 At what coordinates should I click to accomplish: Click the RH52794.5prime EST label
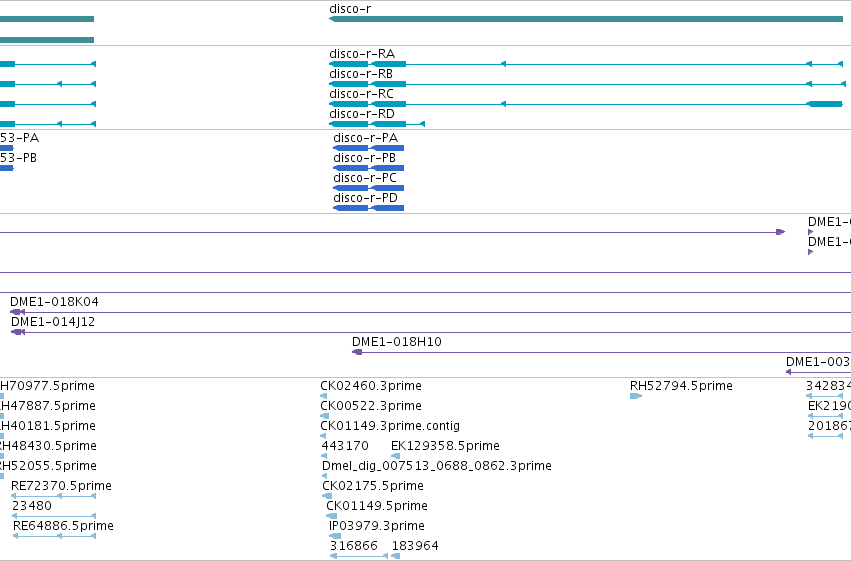pyautogui.click(x=682, y=386)
